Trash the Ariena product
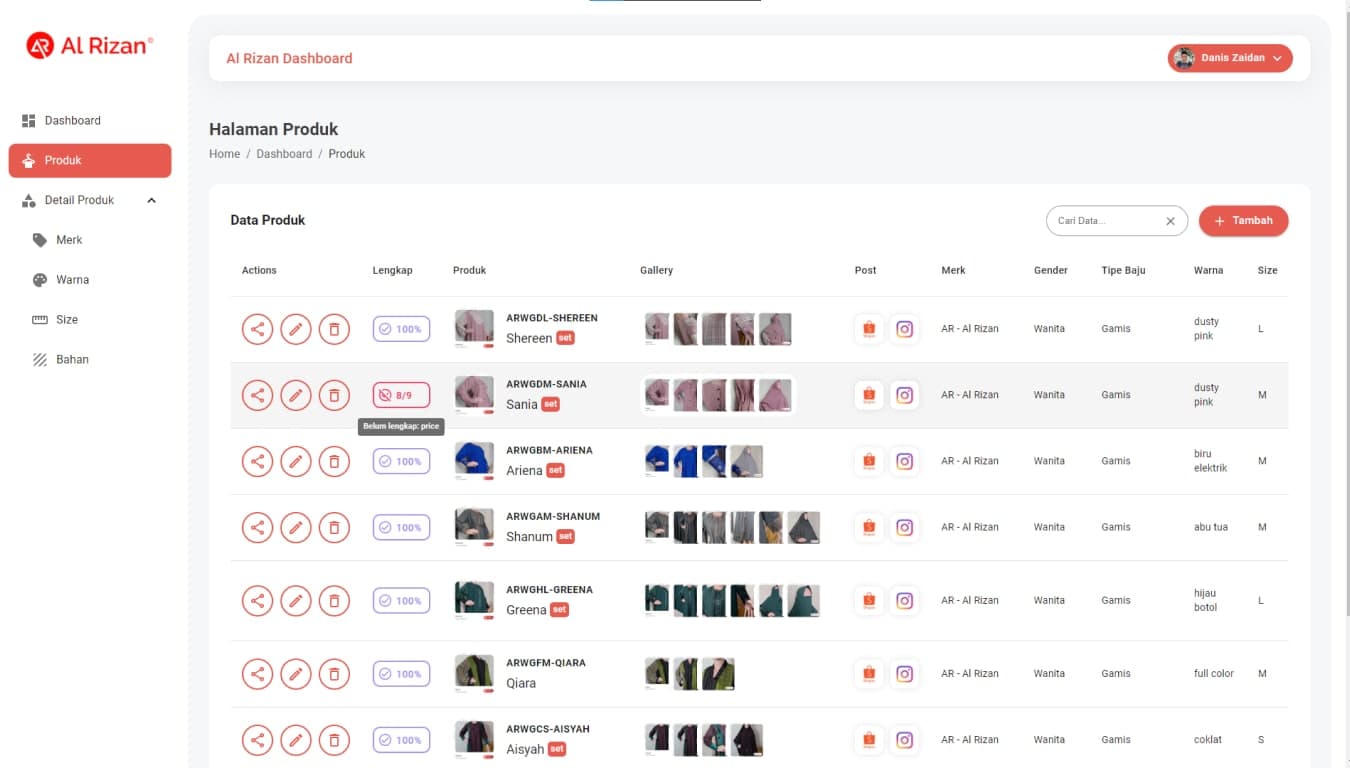The width and height of the screenshot is (1350, 768). 334,461
